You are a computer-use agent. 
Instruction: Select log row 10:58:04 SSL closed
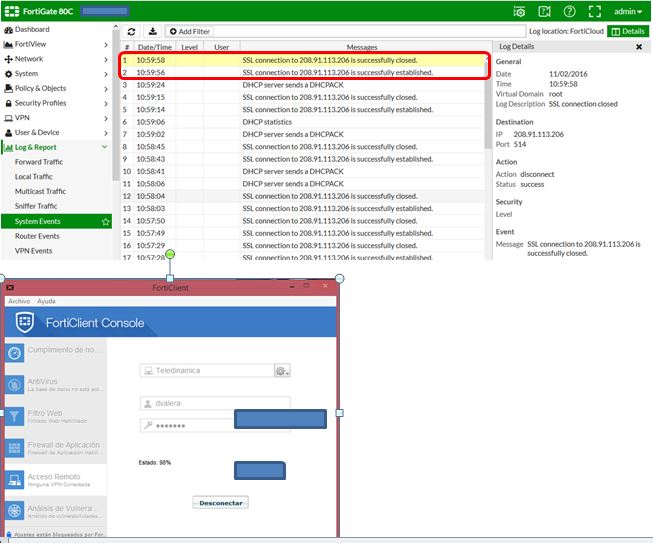(x=303, y=196)
